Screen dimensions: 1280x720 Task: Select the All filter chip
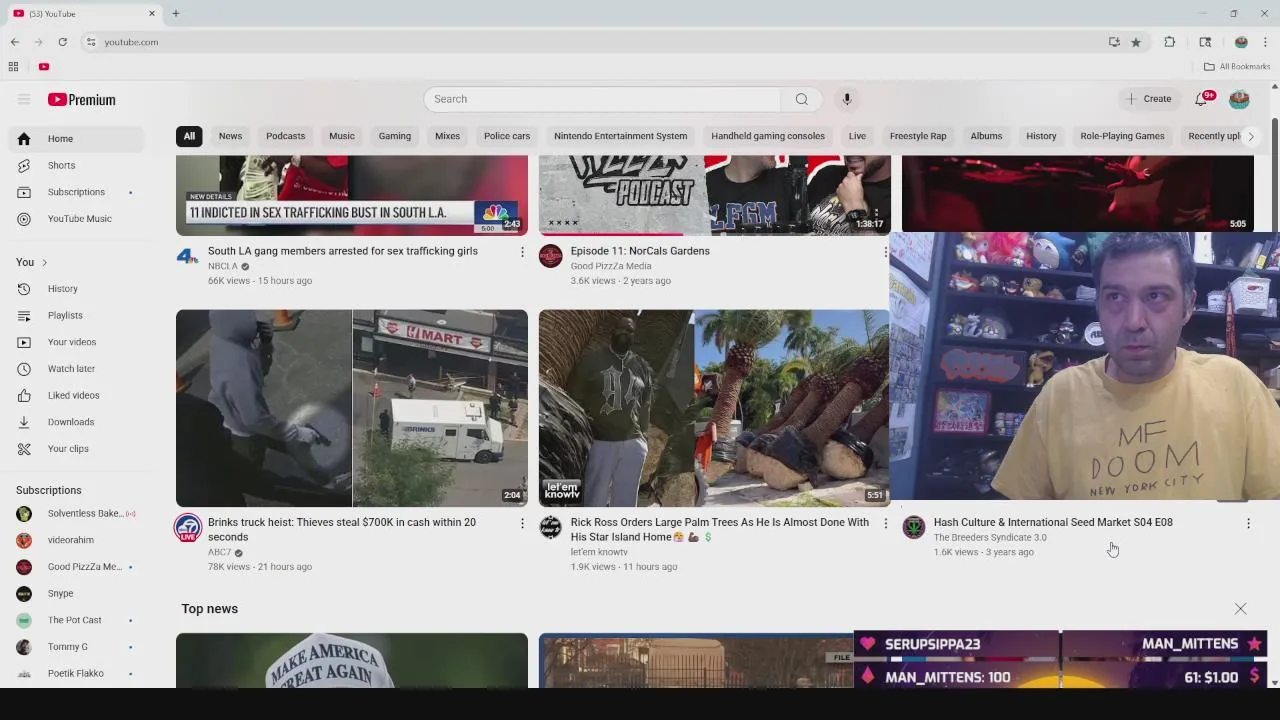point(189,136)
